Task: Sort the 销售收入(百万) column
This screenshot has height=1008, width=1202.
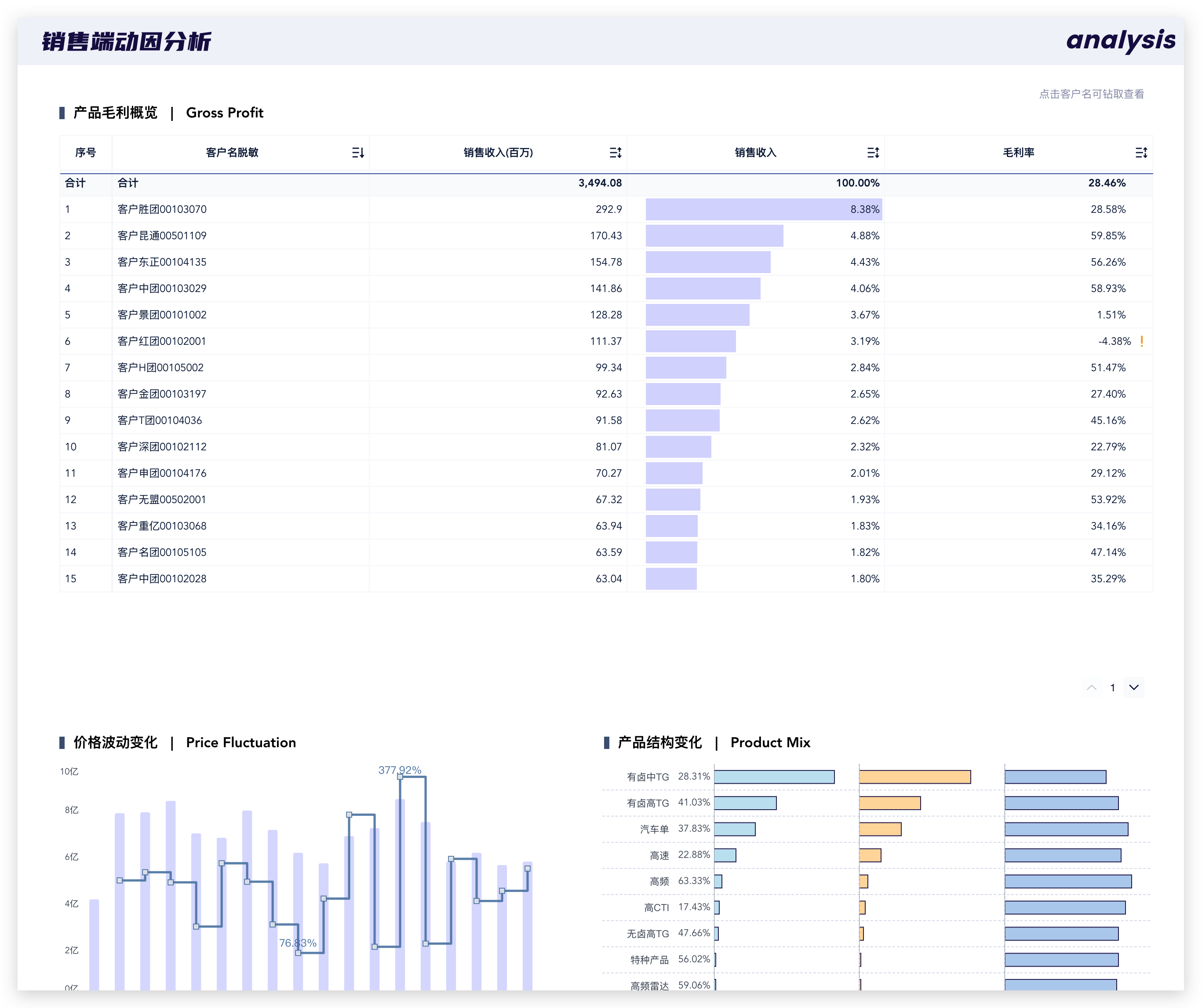Action: [616, 152]
